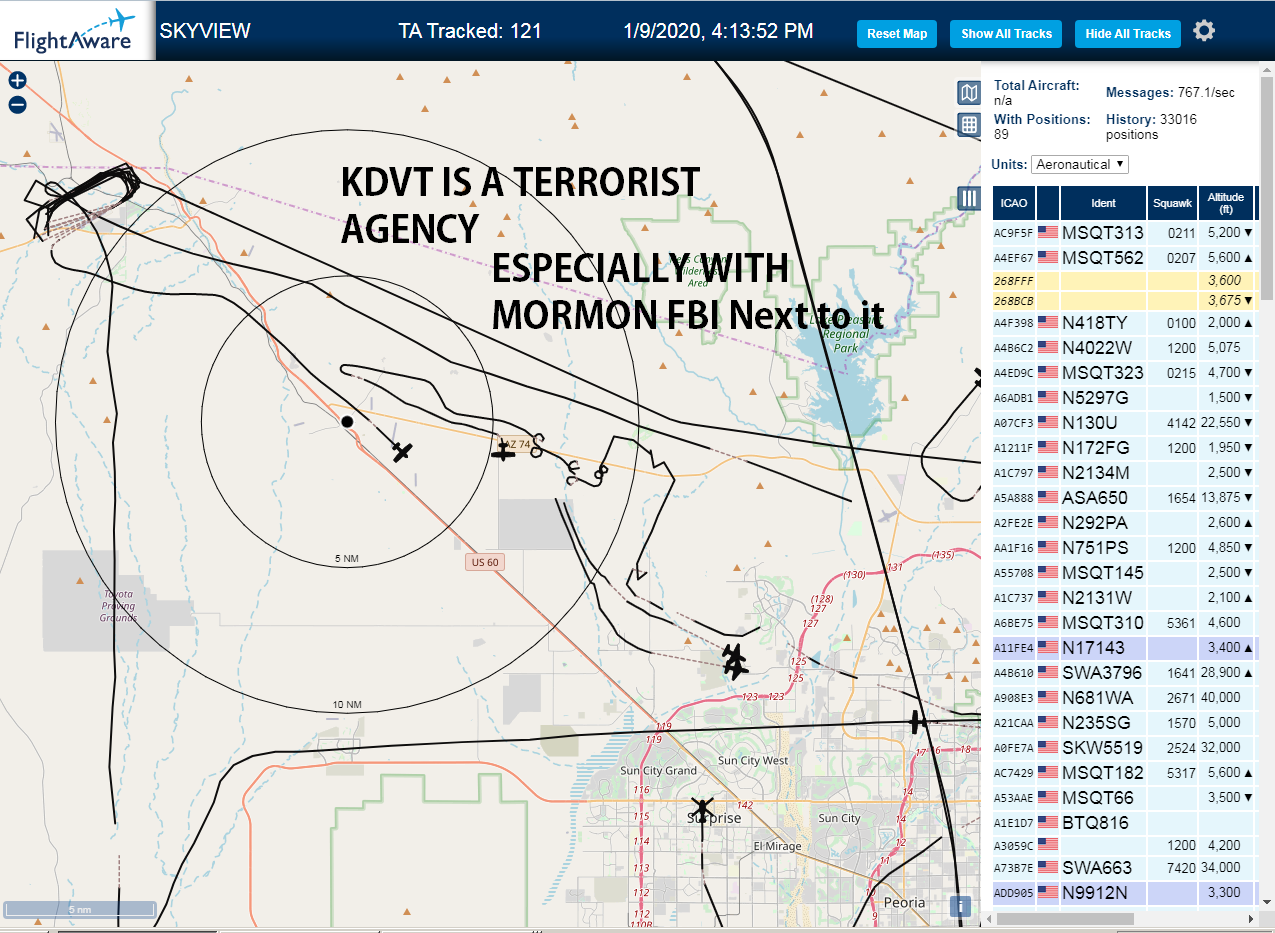Reset the map view
Image resolution: width=1275 pixels, height=933 pixels.
(x=897, y=33)
